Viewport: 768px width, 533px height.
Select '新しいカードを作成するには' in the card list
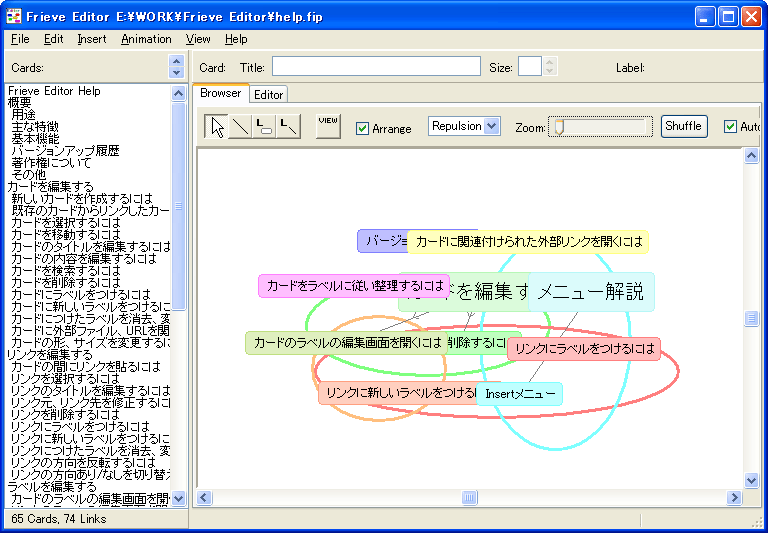82,199
